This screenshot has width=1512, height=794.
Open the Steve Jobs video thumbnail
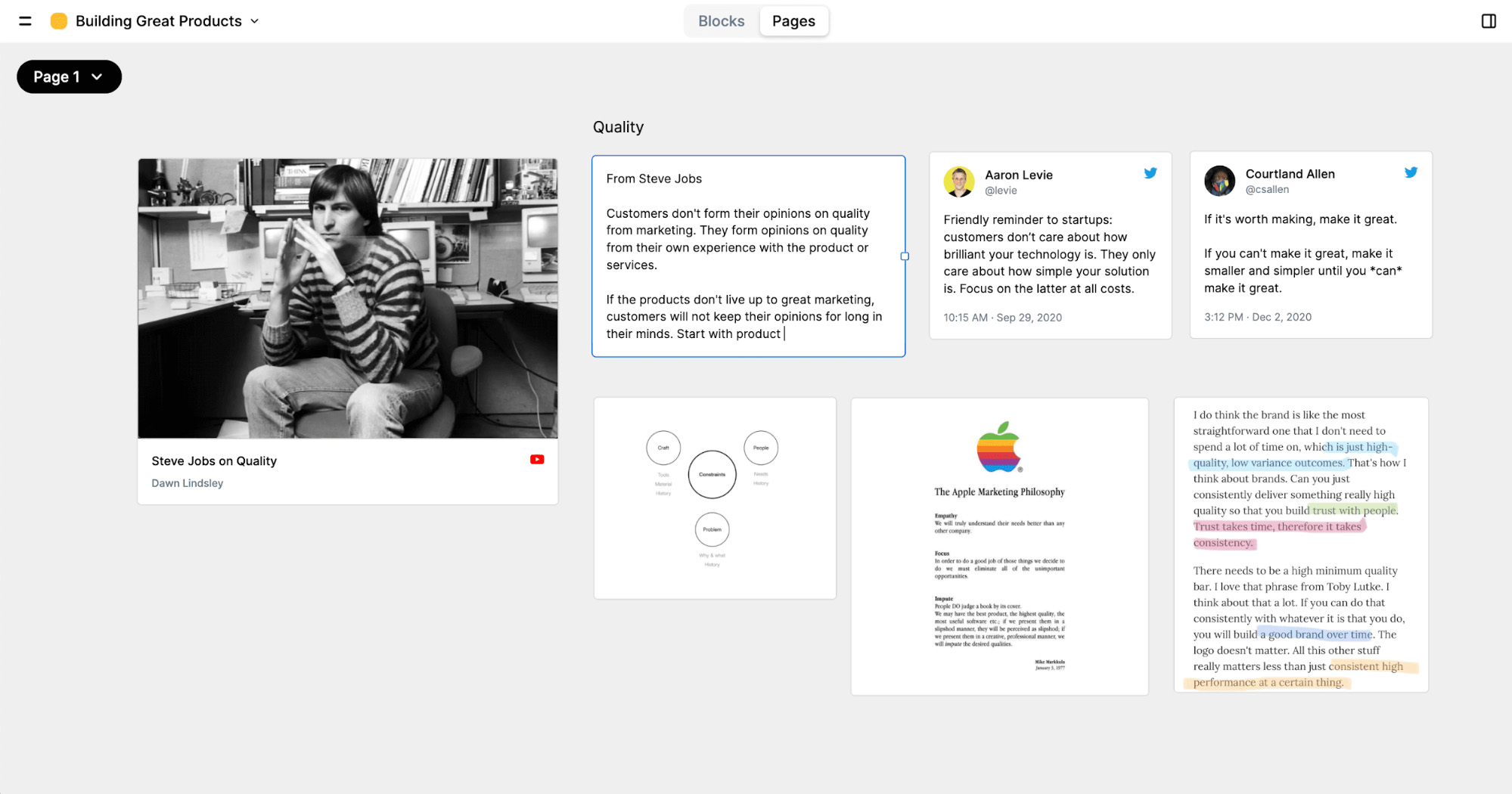(348, 298)
